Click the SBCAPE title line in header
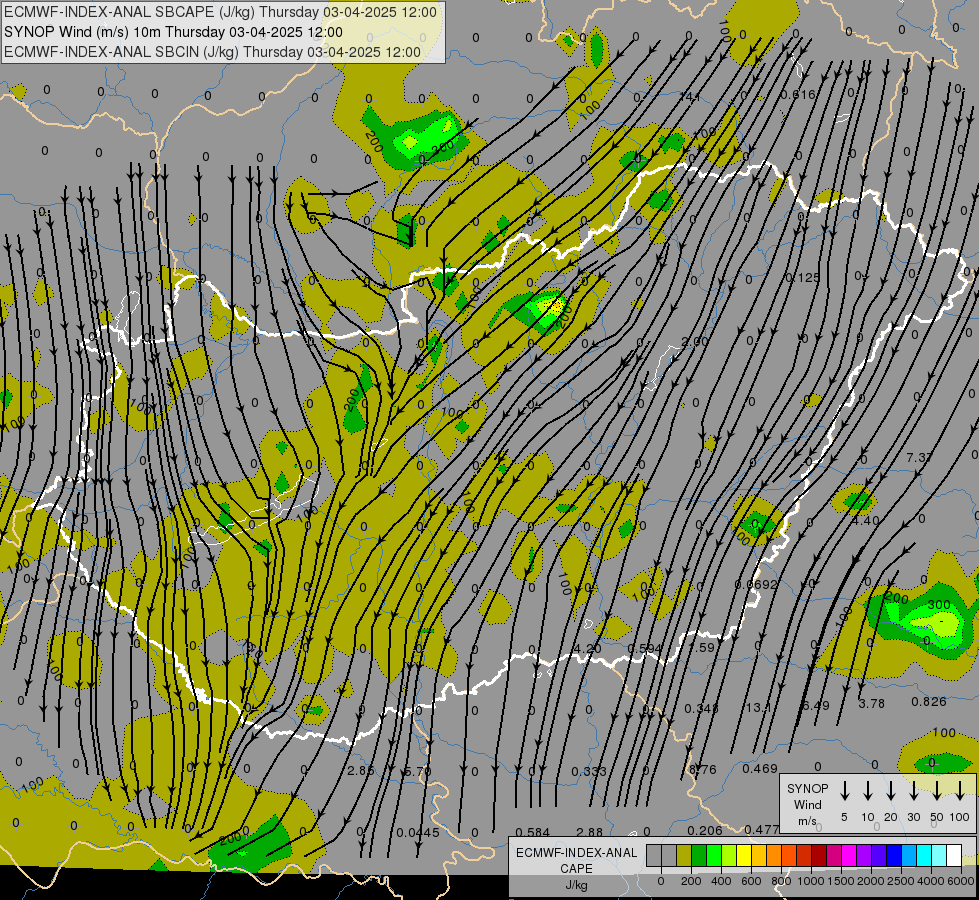 point(220,12)
